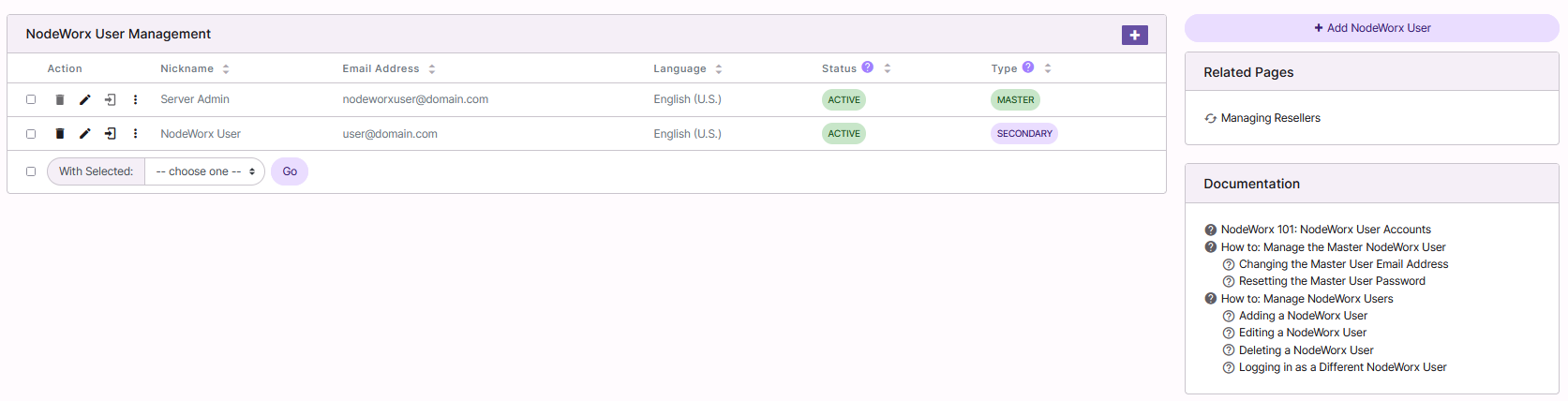Log in as Server Admin via login icon
This screenshot has width=1568, height=401.
pyautogui.click(x=110, y=99)
